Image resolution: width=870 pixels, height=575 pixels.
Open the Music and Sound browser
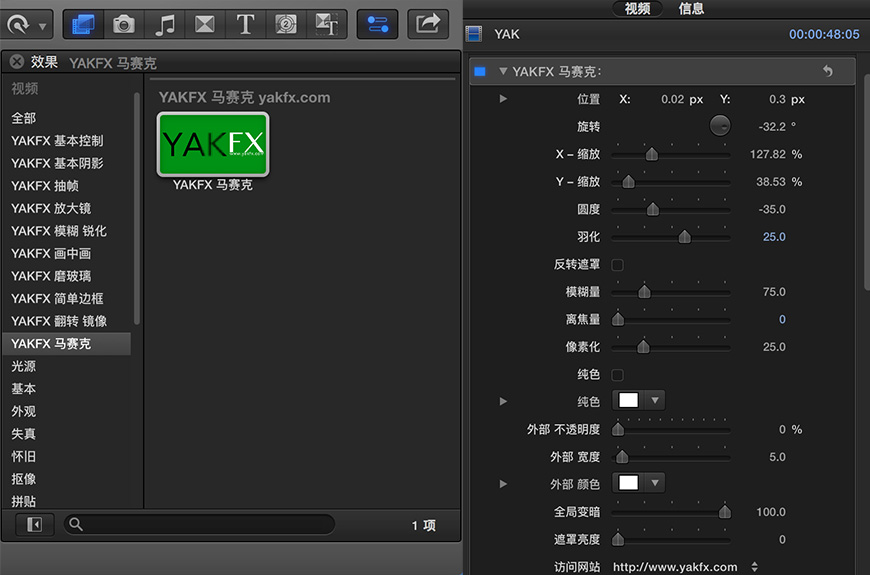[x=165, y=24]
